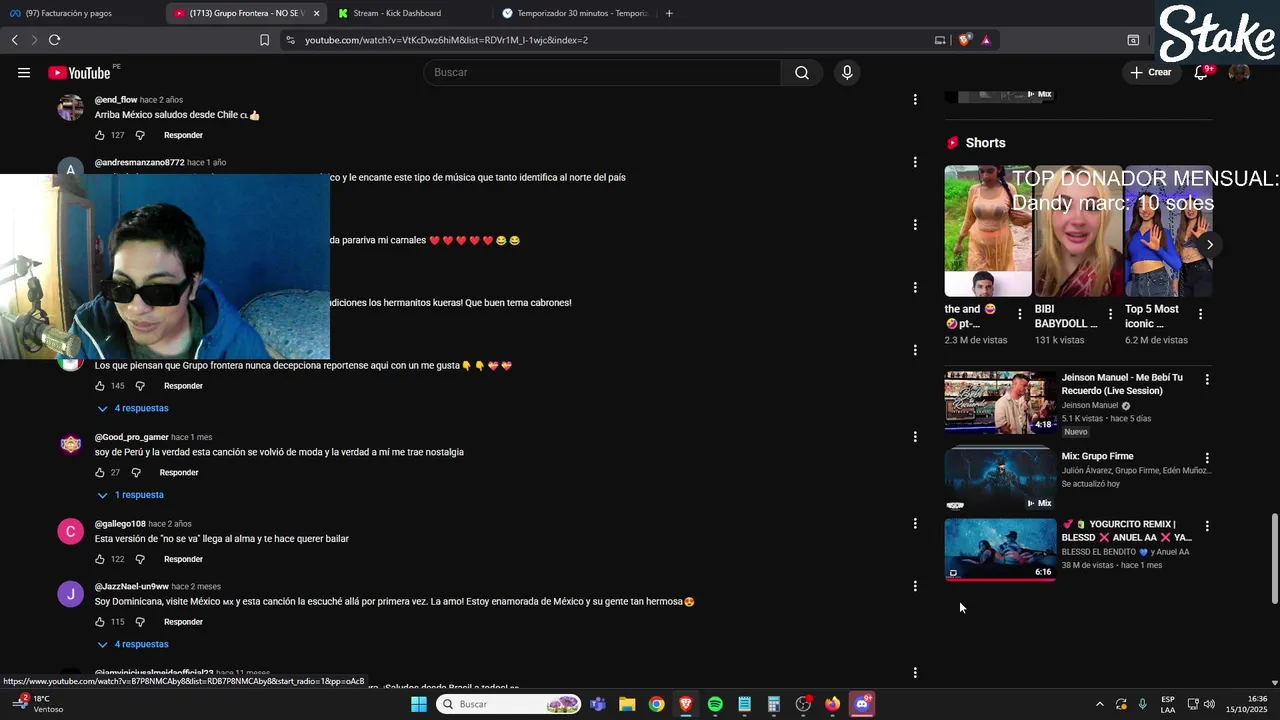Viewport: 1280px width, 720px height.
Task: Like @gallego108's comment
Action: tap(100, 559)
